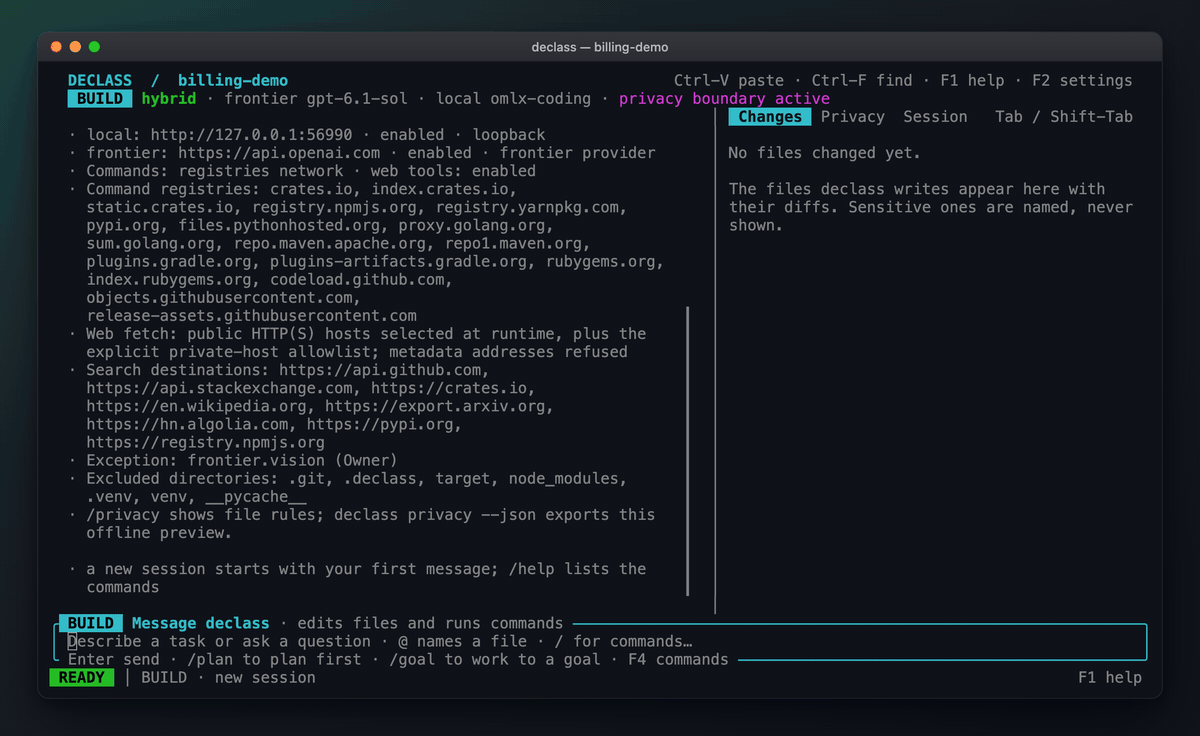Viewport: 1200px width, 736px height.
Task: Click 'BUILD · new session' status text
Action: [228, 678]
